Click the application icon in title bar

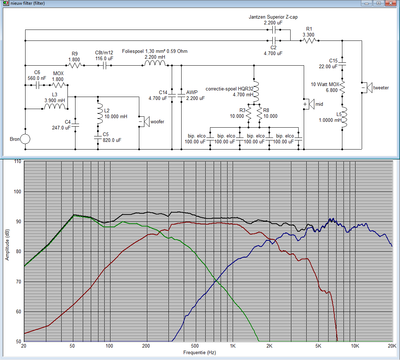click(4, 3)
